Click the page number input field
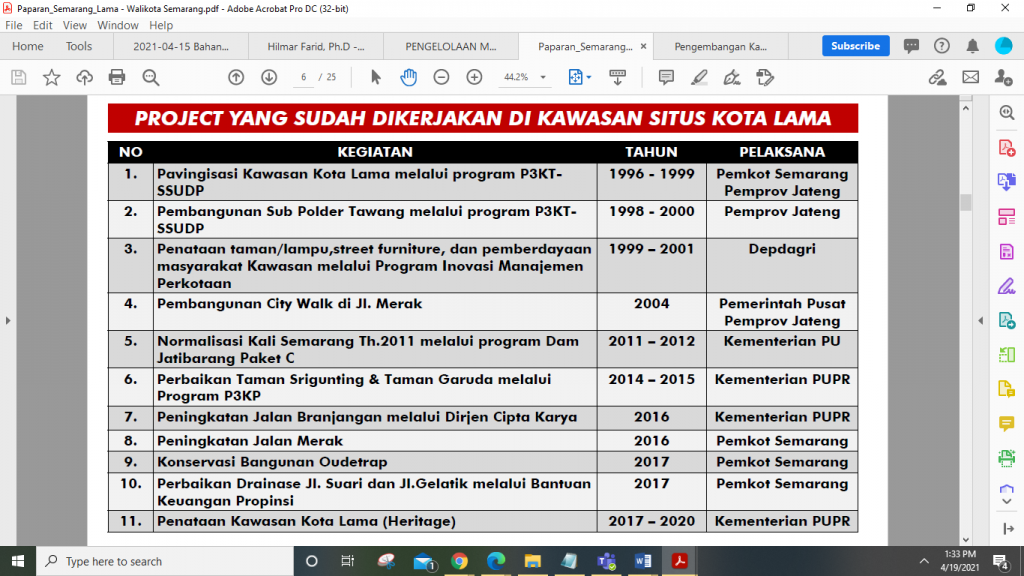The width and height of the screenshot is (1024, 576). coord(303,77)
